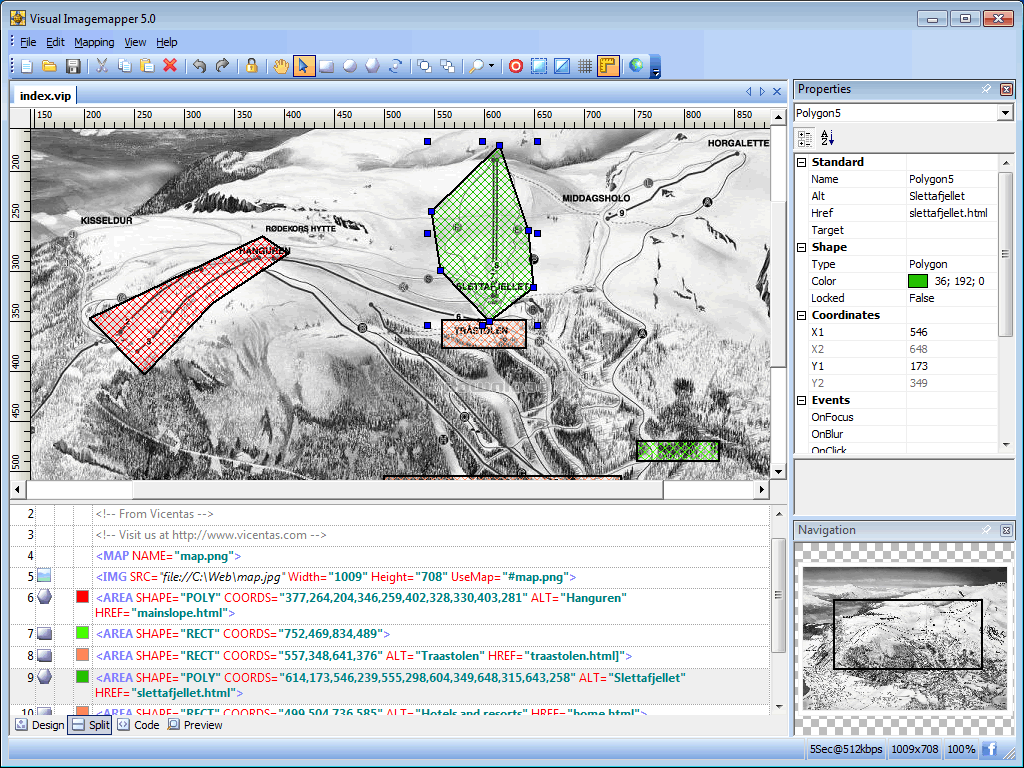Toggle the dashed selection frame icon
1024x768 pixels.
point(539,66)
